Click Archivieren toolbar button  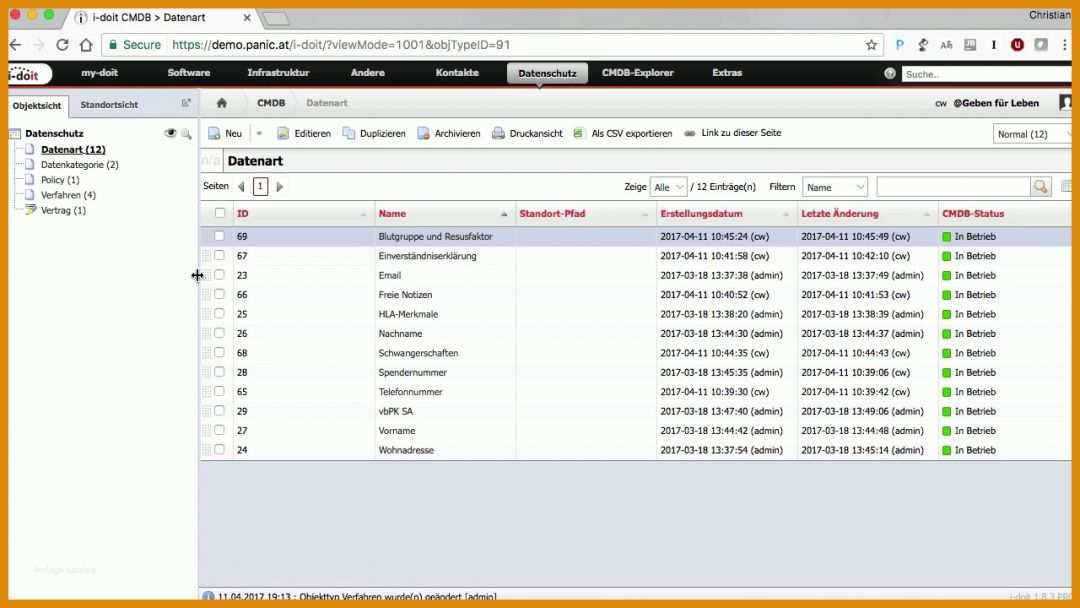coord(448,134)
